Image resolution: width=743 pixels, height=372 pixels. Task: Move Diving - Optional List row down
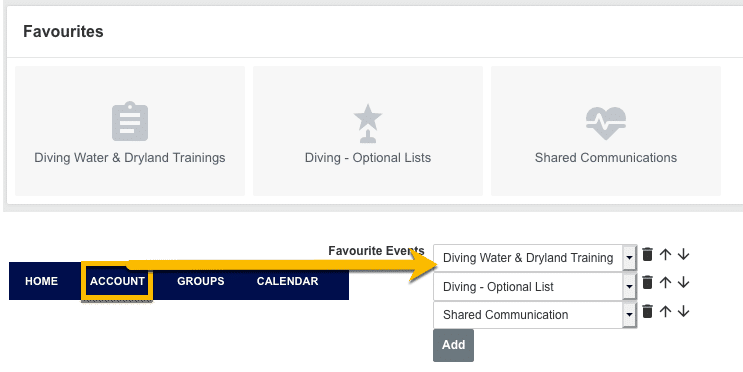(683, 283)
